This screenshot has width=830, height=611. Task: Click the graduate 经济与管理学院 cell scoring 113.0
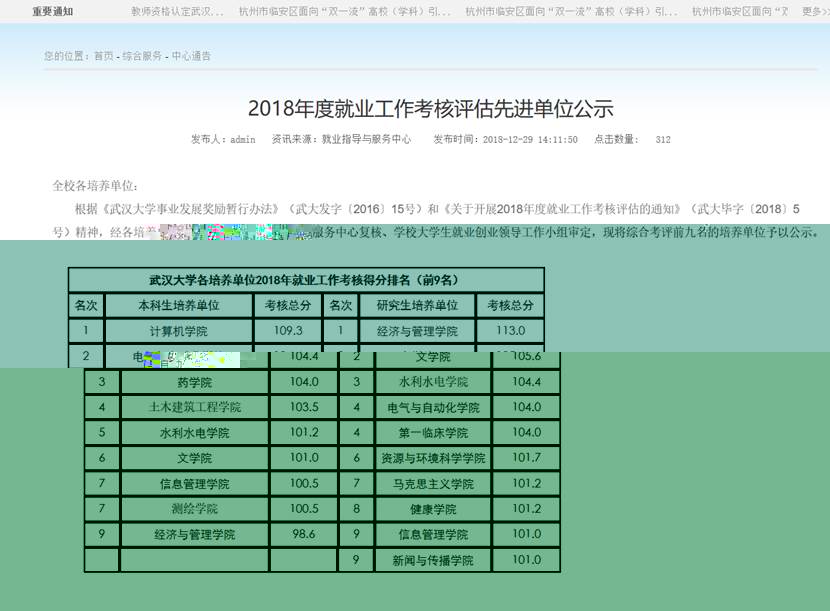[417, 331]
